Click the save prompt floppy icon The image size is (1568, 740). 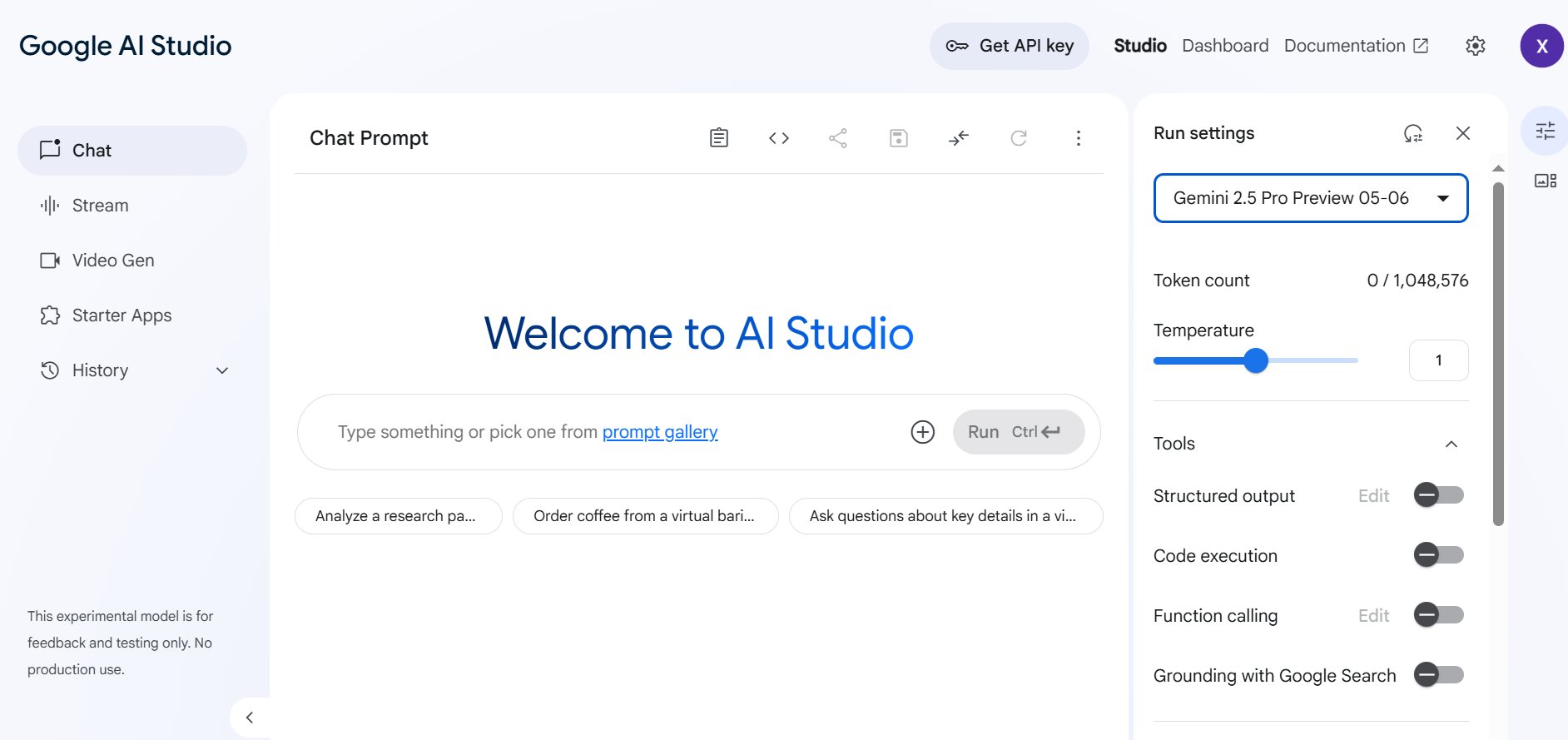[899, 138]
